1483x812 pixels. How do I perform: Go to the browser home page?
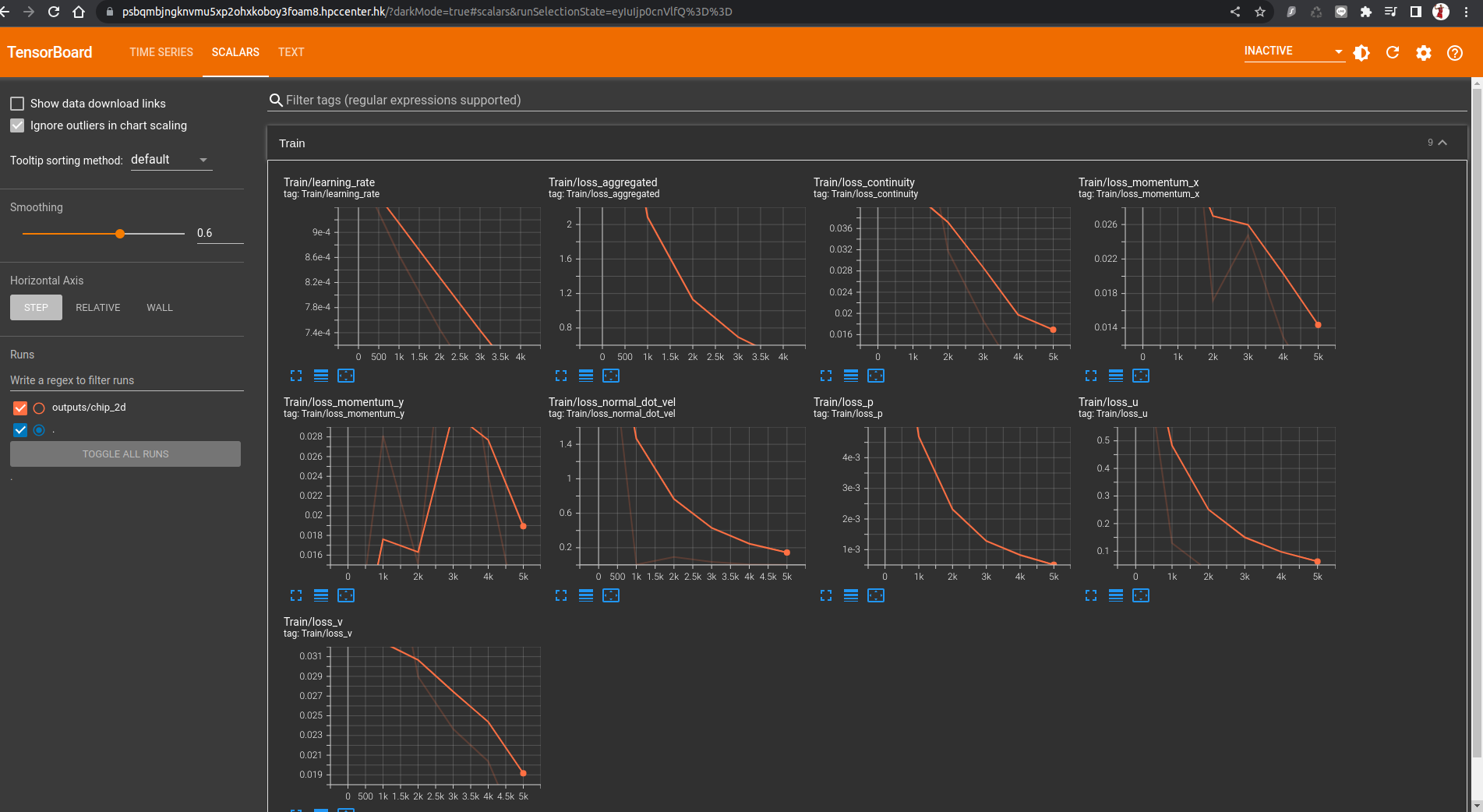(79, 12)
